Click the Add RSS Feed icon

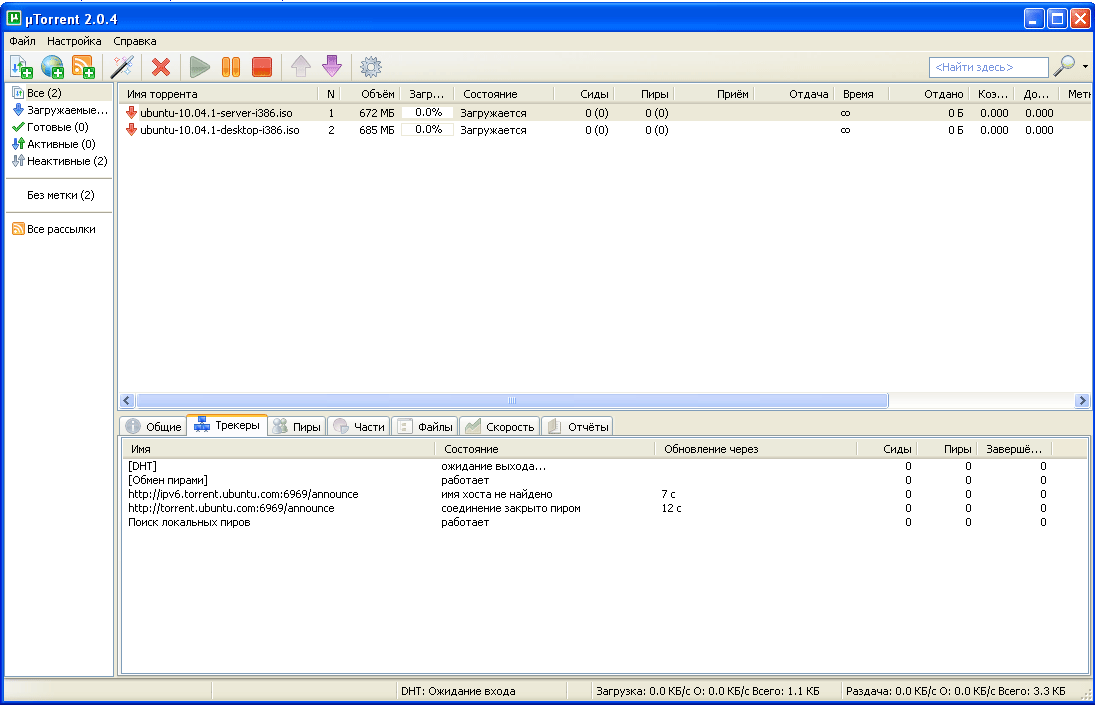pyautogui.click(x=83, y=67)
